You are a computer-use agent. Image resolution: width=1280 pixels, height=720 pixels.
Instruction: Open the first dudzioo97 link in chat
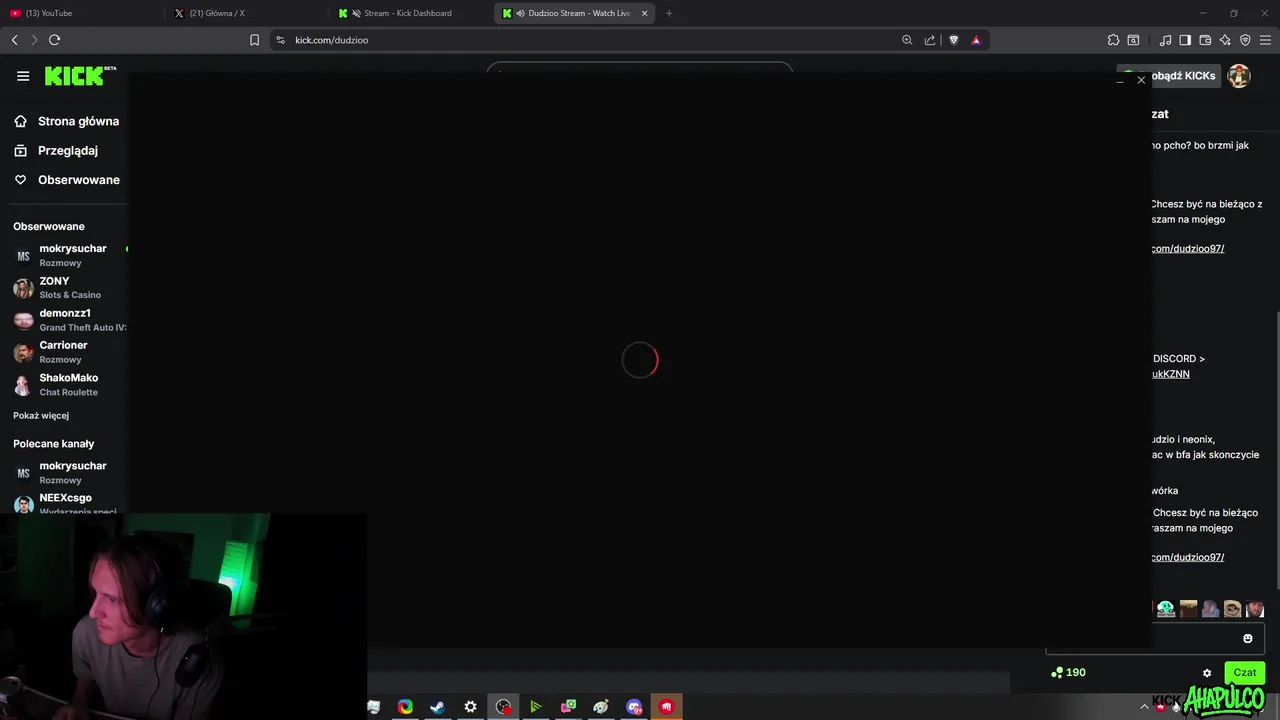[x=1187, y=248]
